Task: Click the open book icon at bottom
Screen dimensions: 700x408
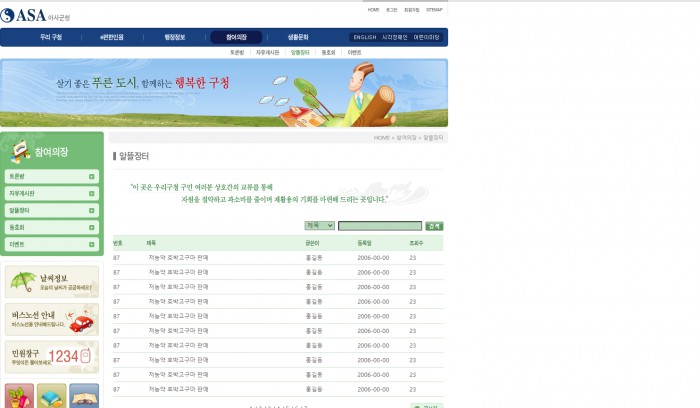Action: tap(84, 396)
